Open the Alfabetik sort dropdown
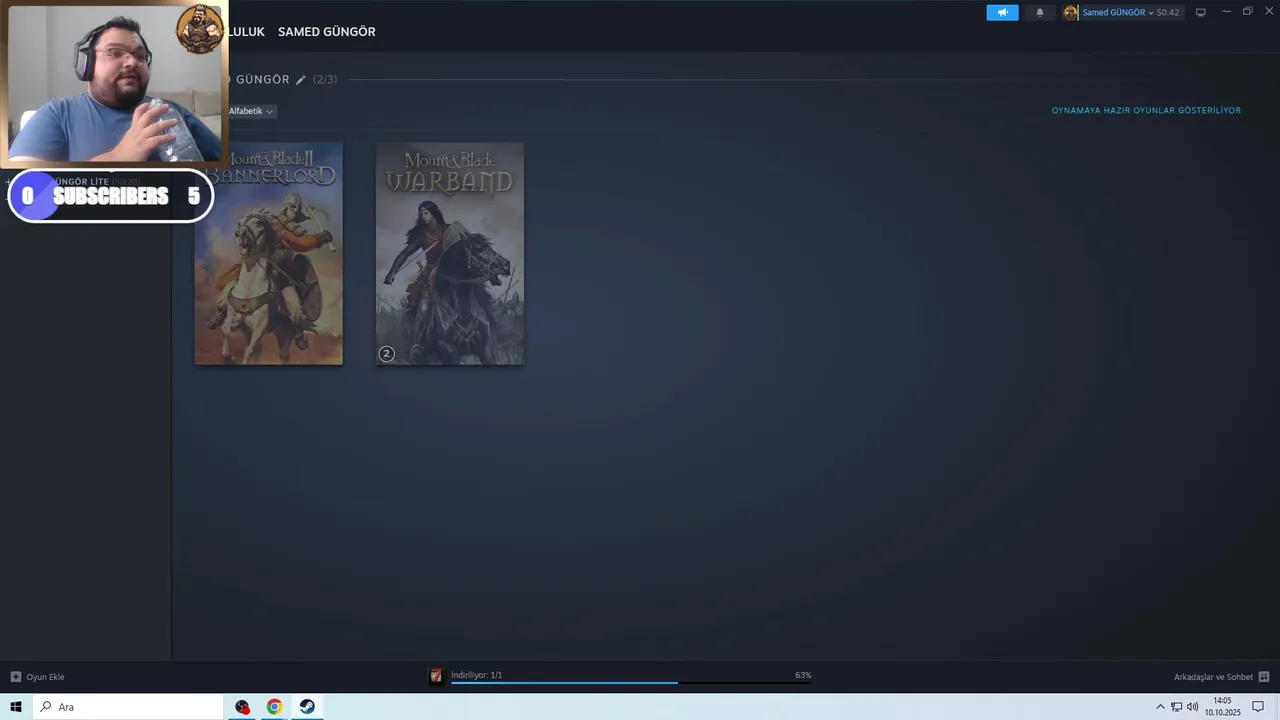This screenshot has height=720, width=1280. coord(251,111)
